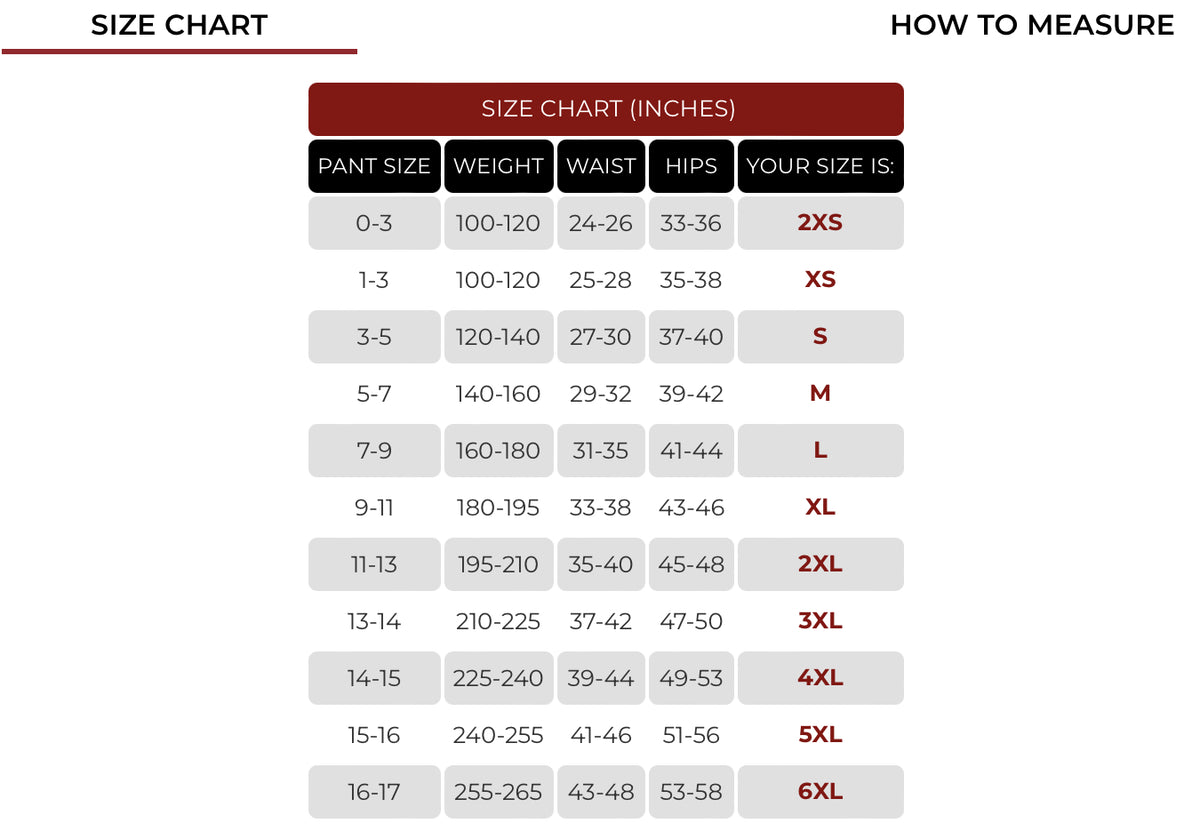Click the Waist column header
The image size is (1200, 831).
pyautogui.click(x=601, y=166)
